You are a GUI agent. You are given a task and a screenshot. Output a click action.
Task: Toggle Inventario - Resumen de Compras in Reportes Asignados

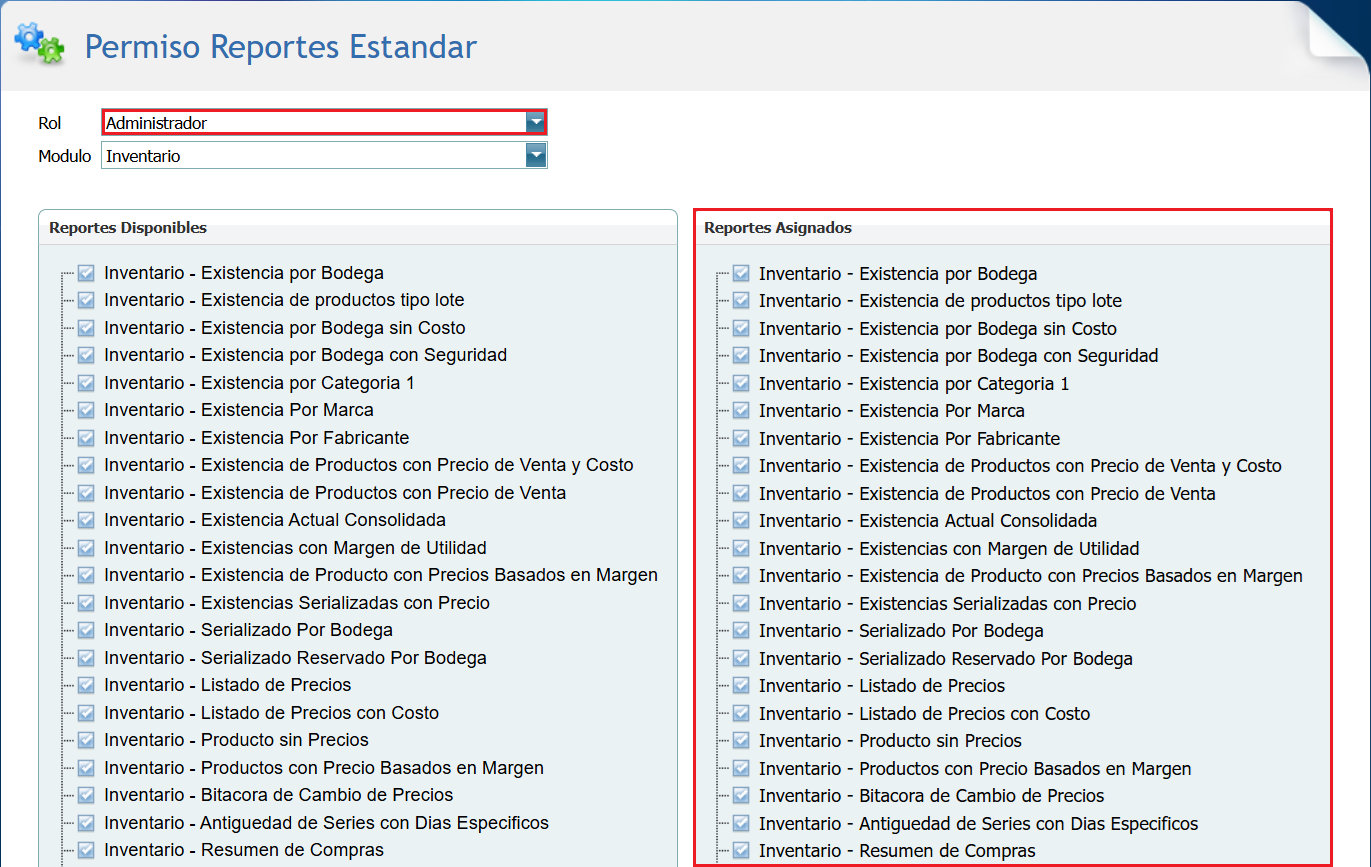[740, 850]
